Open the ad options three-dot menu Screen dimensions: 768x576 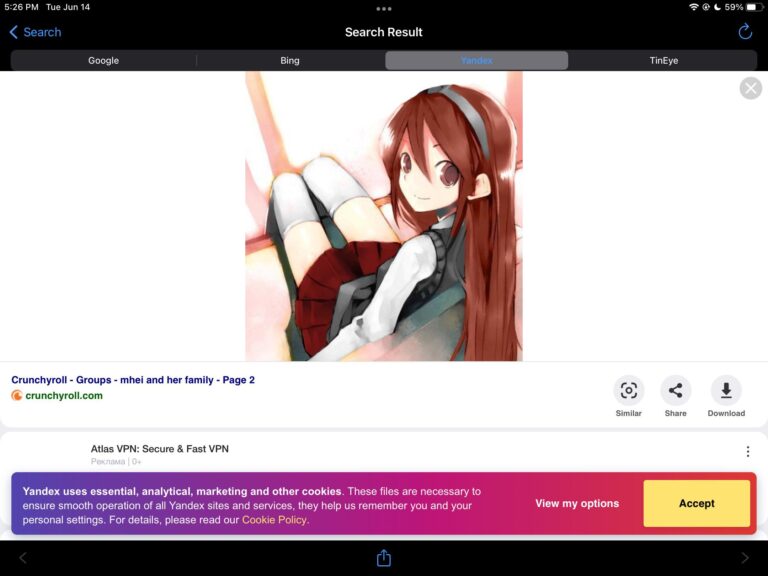click(747, 452)
